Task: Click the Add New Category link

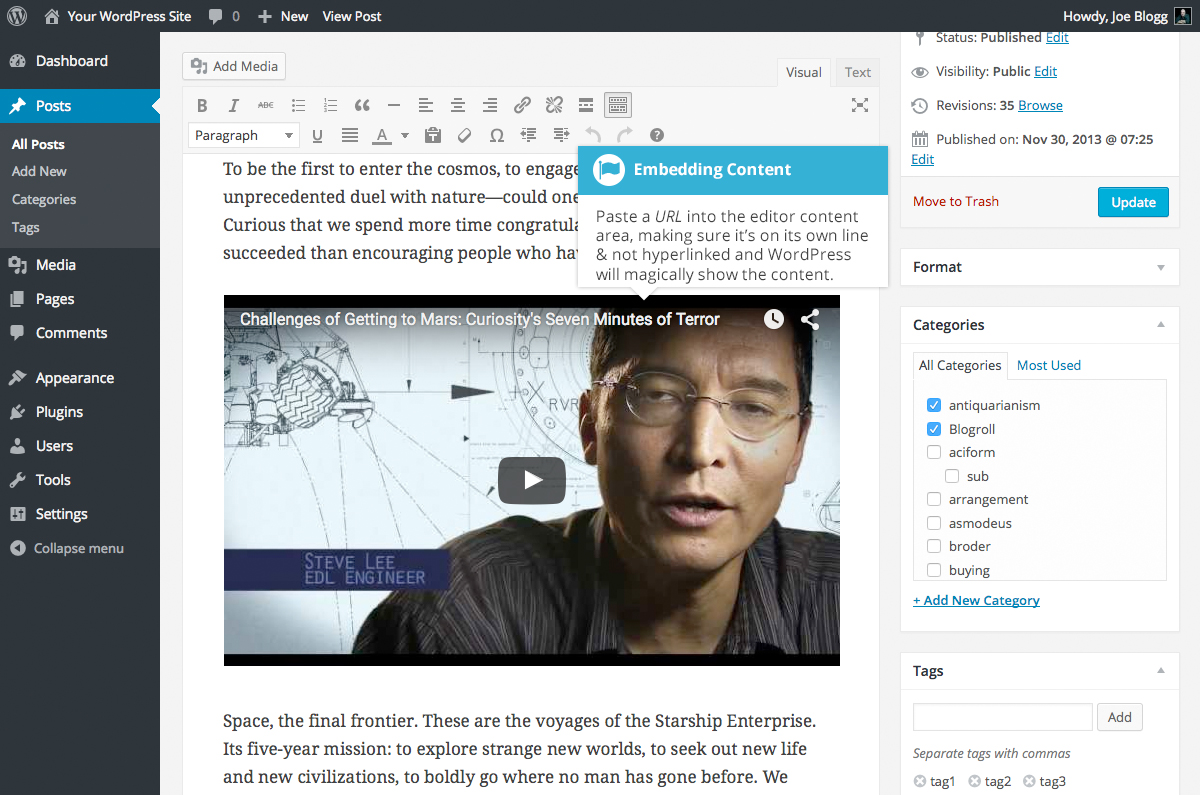Action: tap(976, 600)
